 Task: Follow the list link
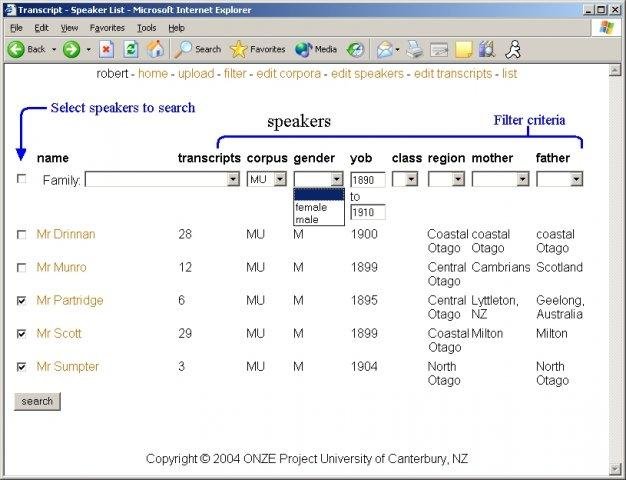coord(509,74)
